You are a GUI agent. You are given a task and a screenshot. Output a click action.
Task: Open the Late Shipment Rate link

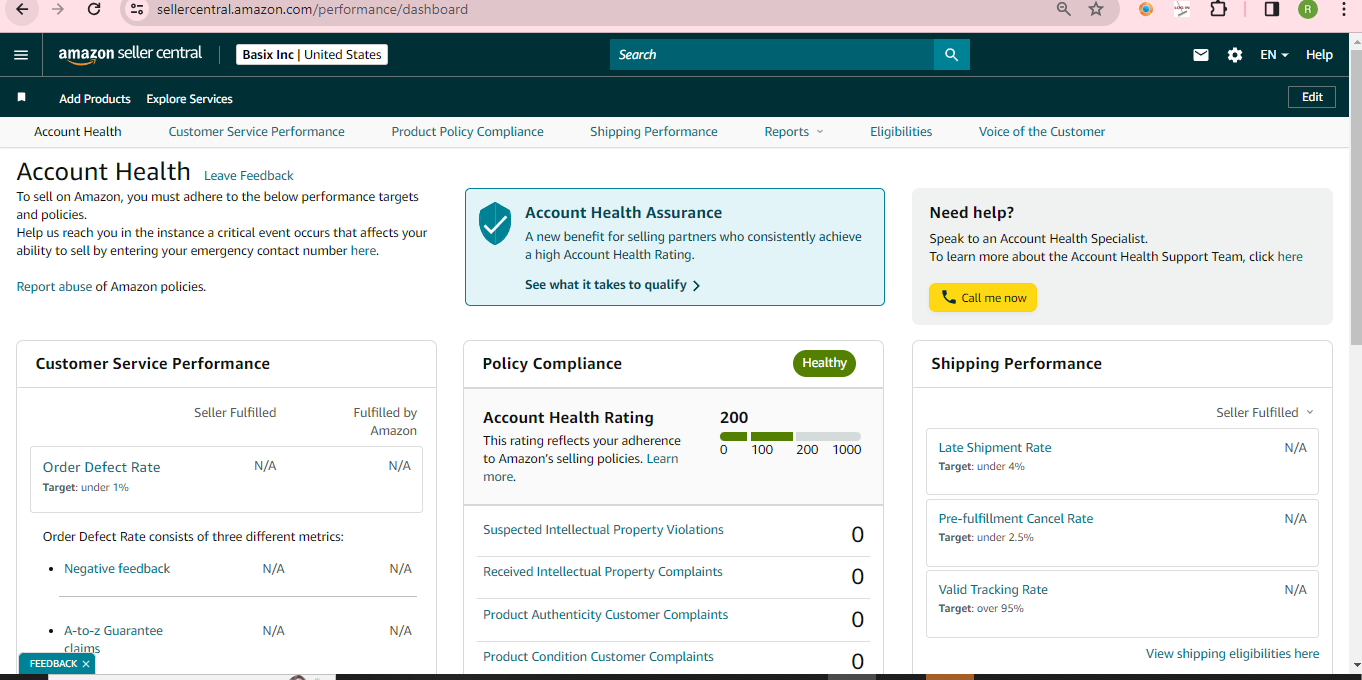click(995, 448)
